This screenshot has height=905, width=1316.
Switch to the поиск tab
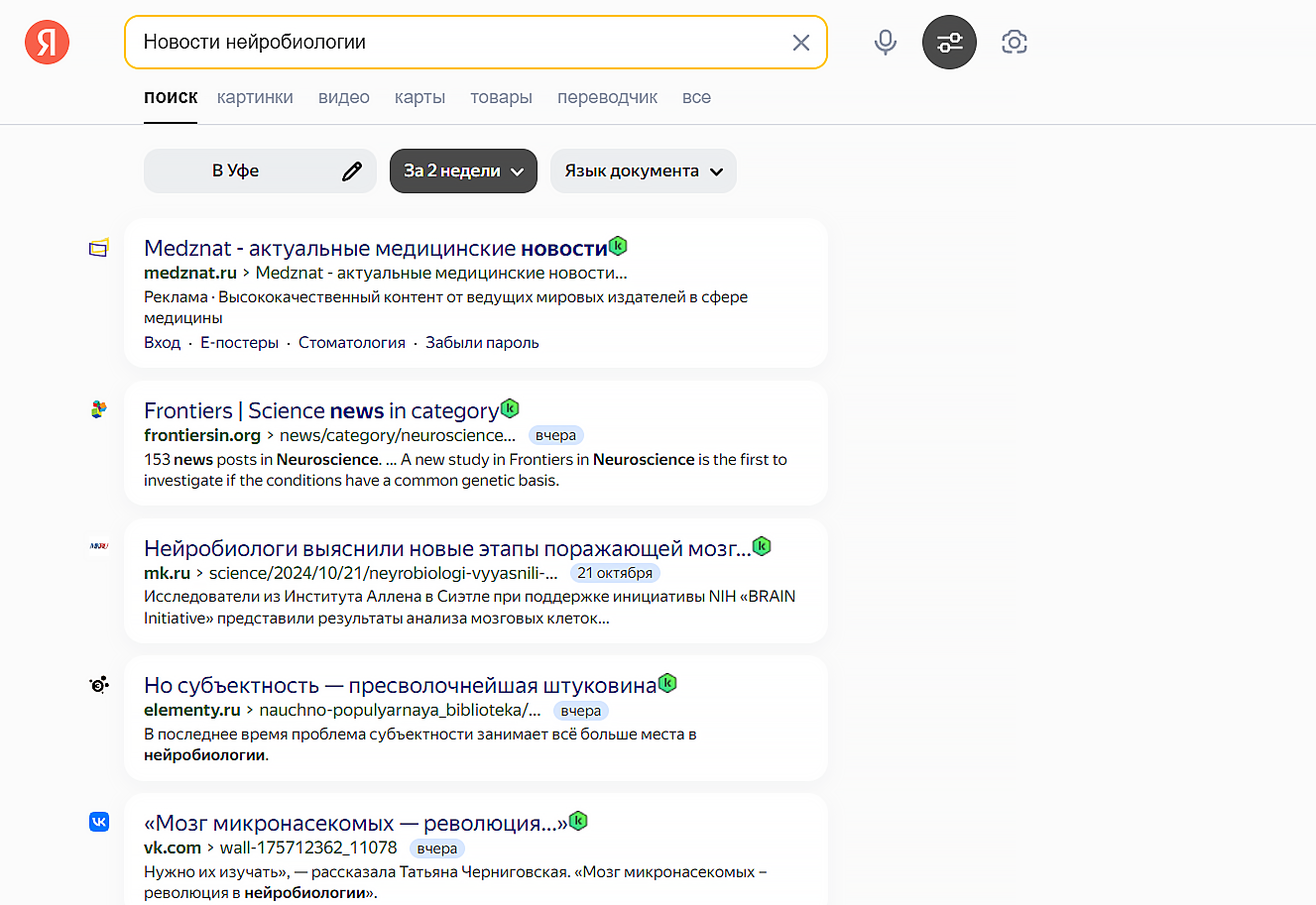coord(171,97)
